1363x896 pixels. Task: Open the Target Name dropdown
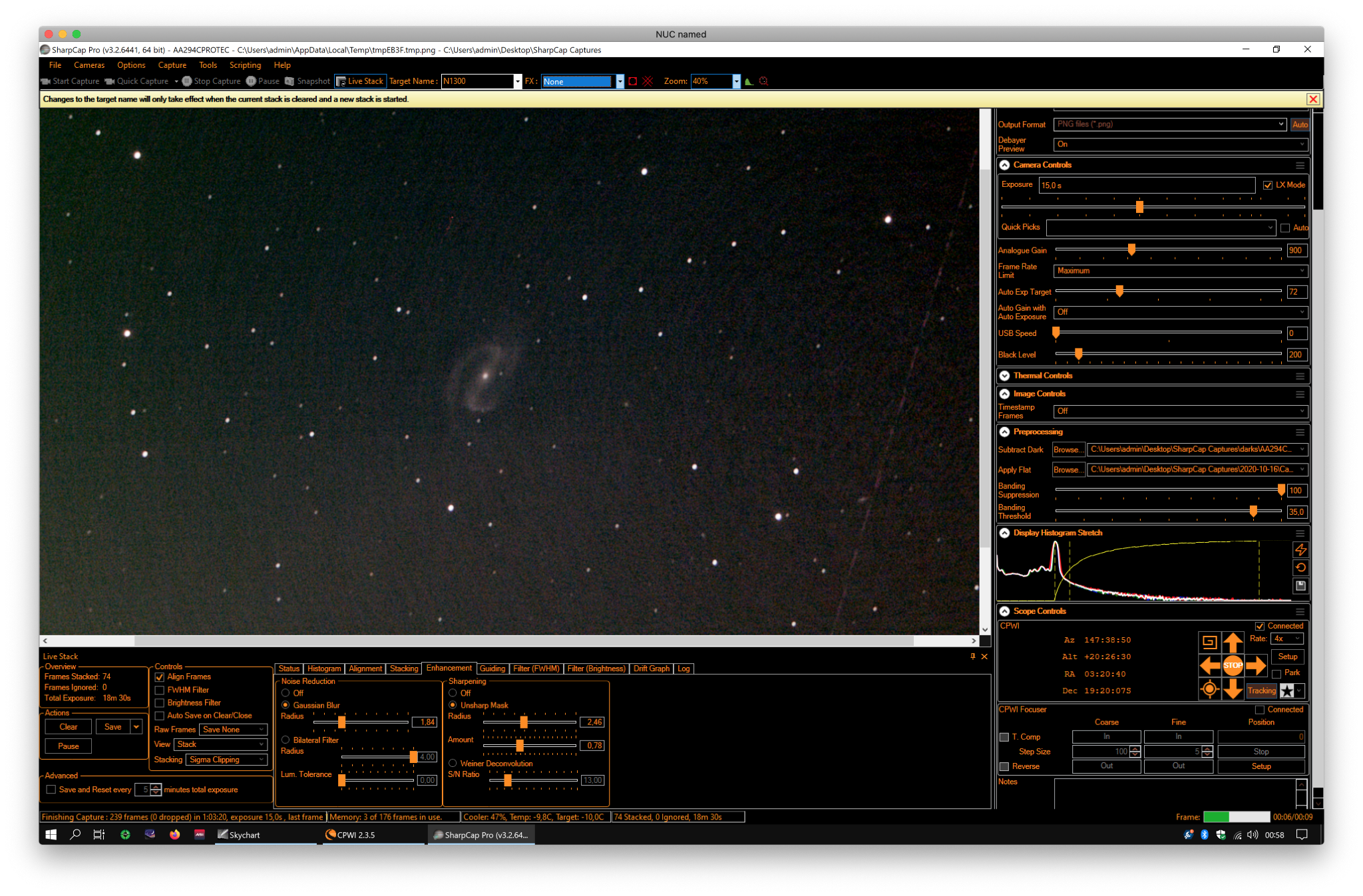point(517,81)
